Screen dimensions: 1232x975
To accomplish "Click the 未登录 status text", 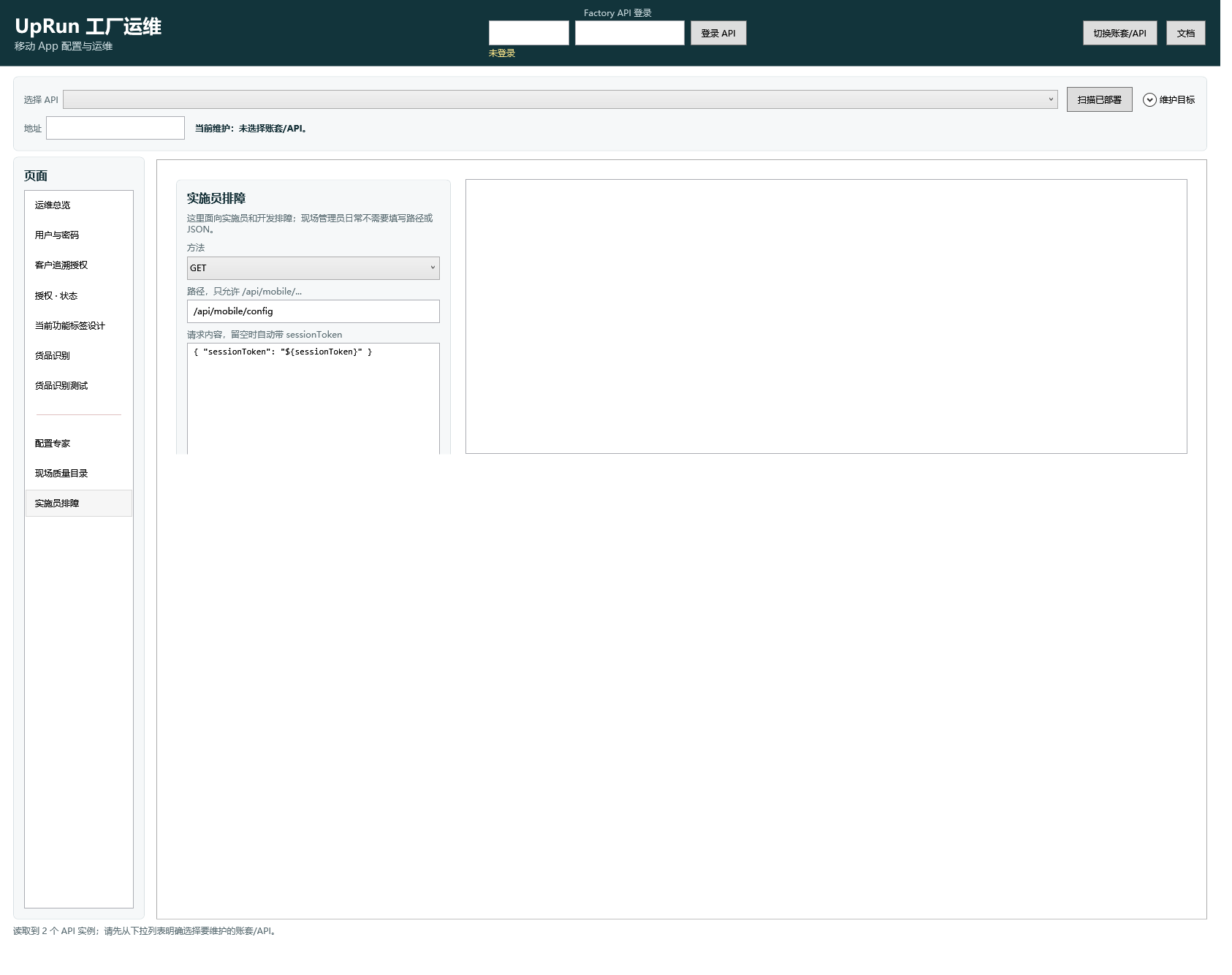I will point(502,53).
